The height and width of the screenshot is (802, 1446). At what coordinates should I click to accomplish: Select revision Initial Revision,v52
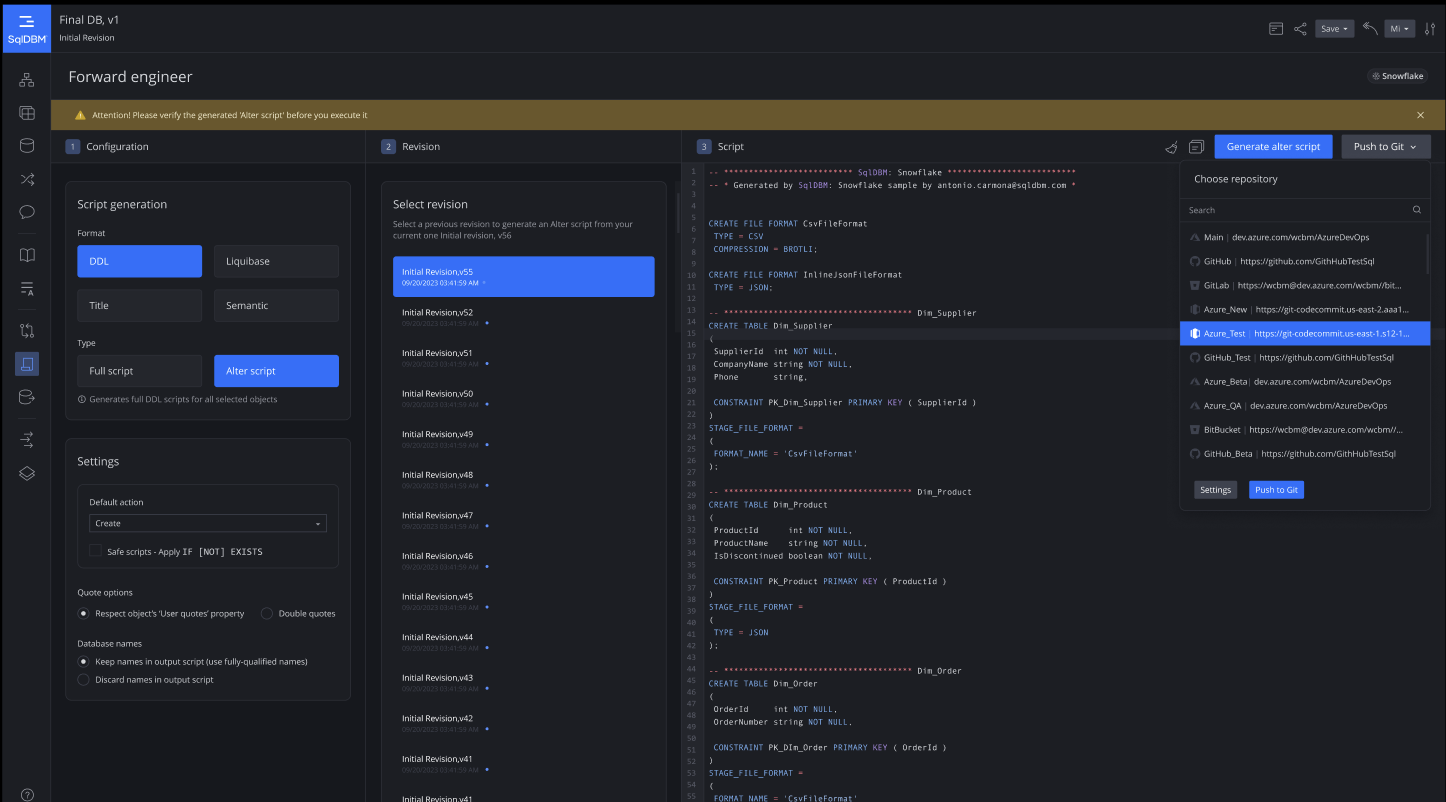523,317
